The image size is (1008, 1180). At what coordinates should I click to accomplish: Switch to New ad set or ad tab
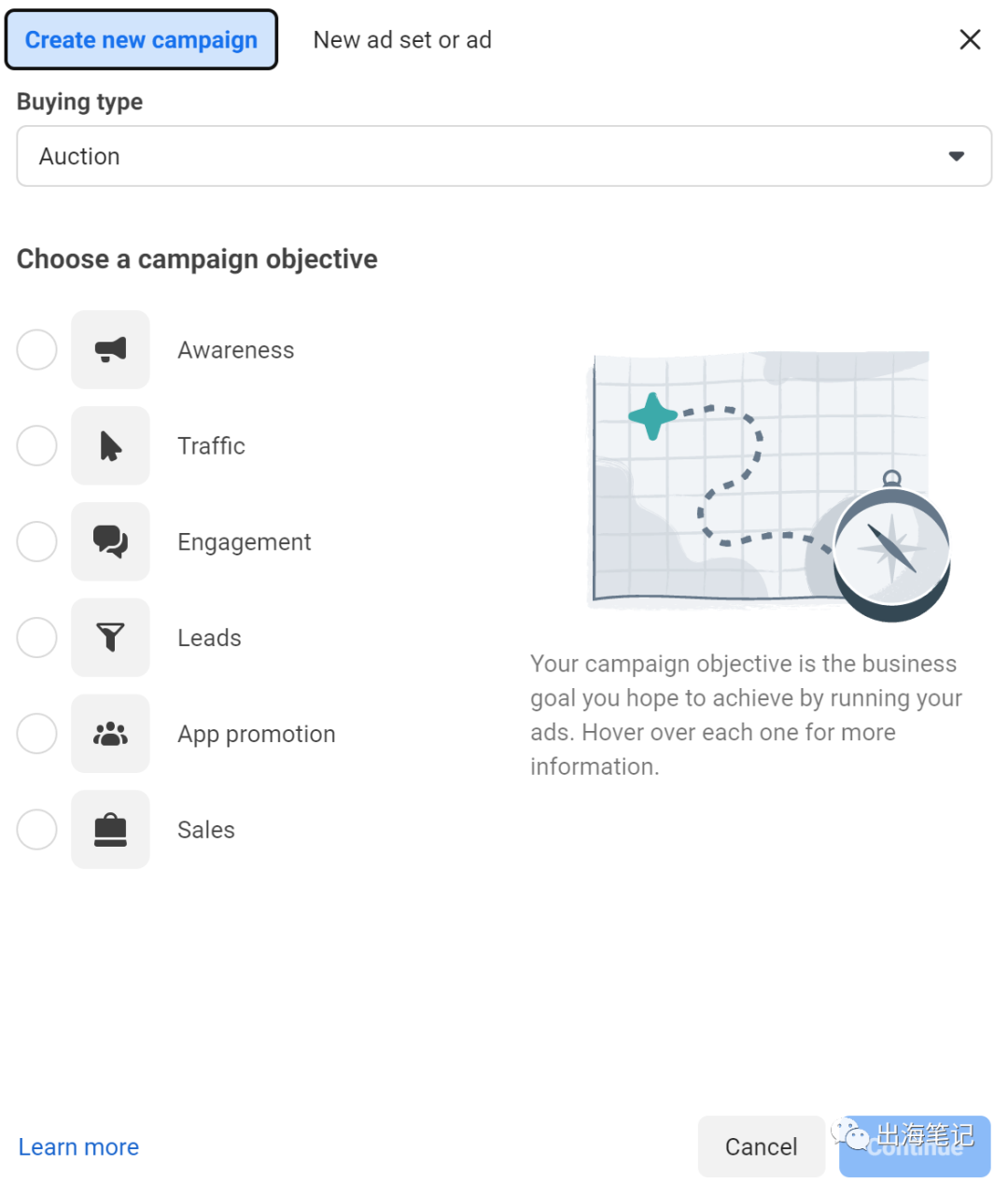(x=402, y=40)
